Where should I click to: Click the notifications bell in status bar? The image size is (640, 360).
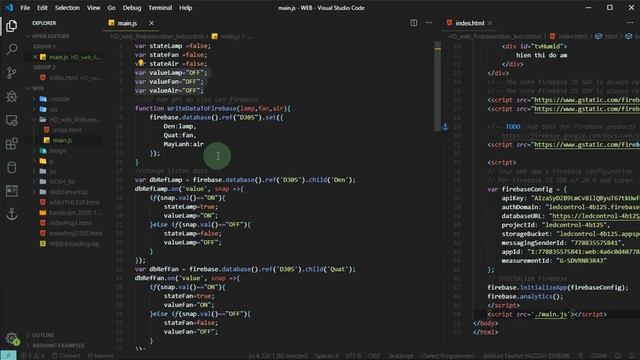pos(632,356)
